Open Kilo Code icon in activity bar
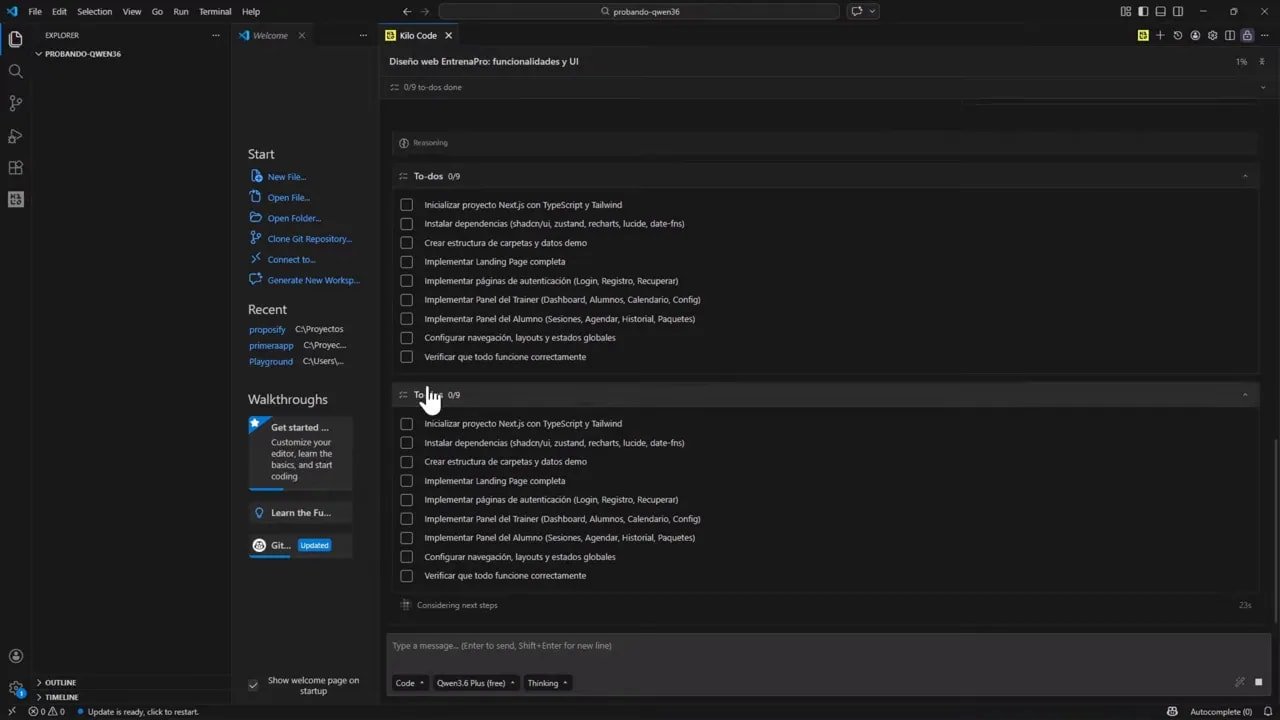The height and width of the screenshot is (720, 1280). [15, 199]
